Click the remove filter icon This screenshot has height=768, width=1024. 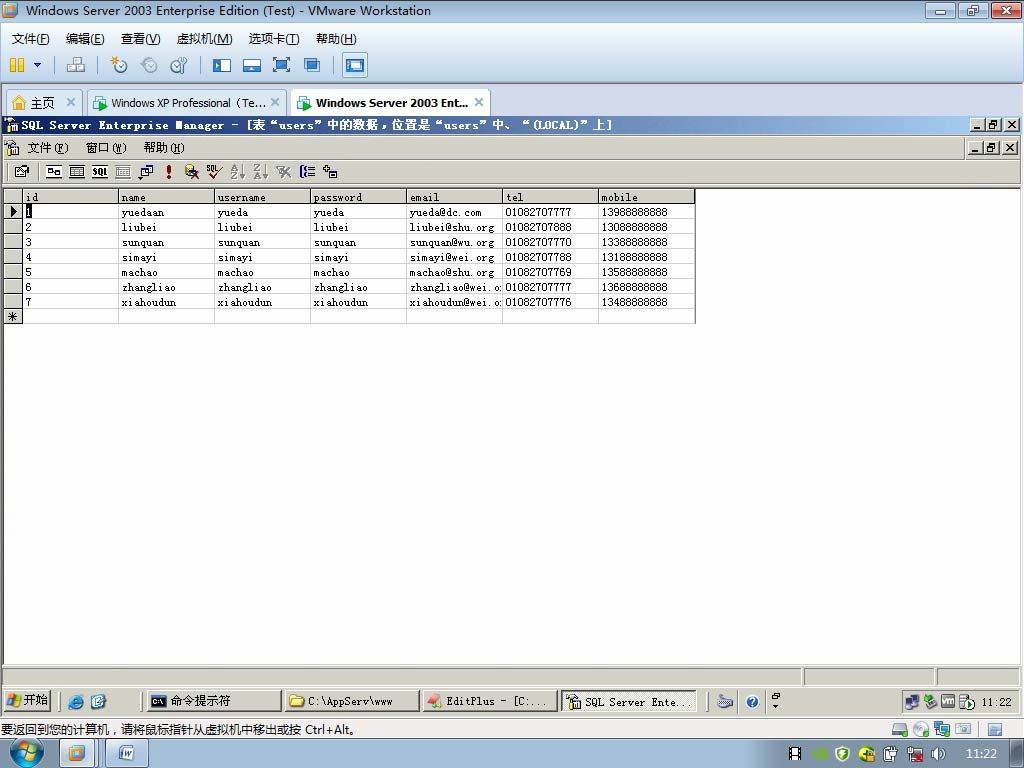click(x=283, y=172)
